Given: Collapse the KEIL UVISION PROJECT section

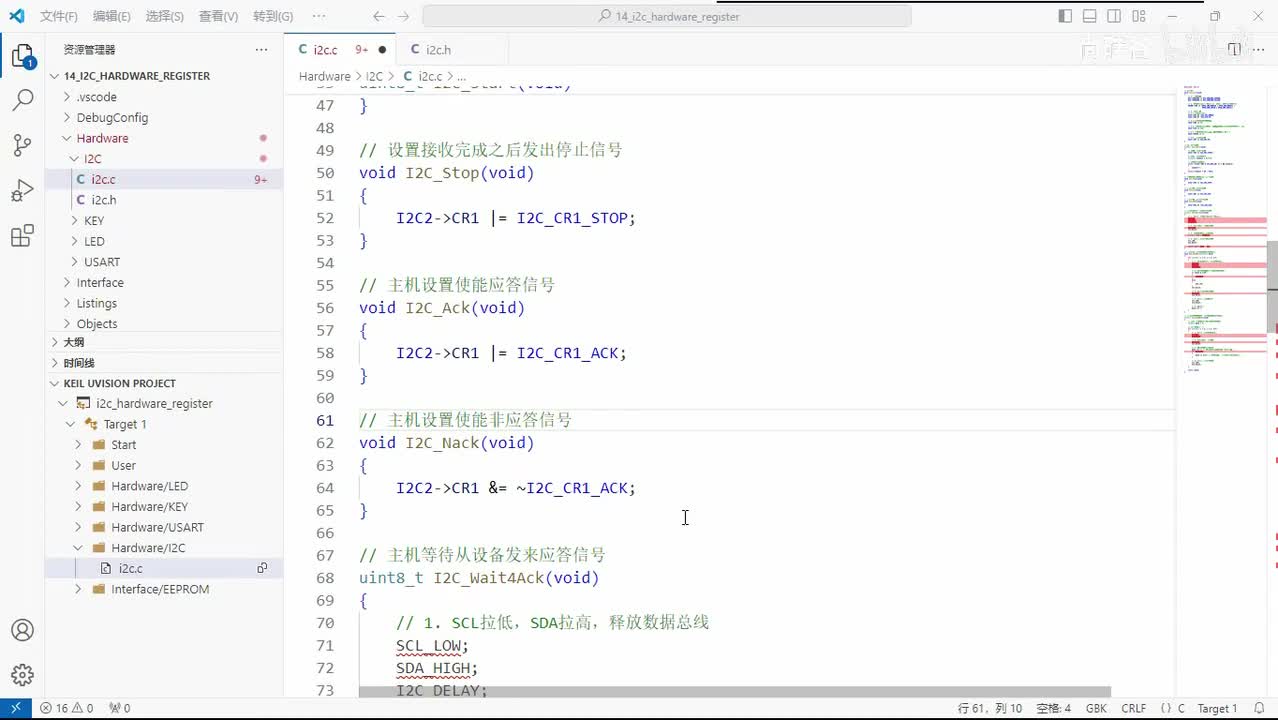Looking at the screenshot, I should pos(119,383).
